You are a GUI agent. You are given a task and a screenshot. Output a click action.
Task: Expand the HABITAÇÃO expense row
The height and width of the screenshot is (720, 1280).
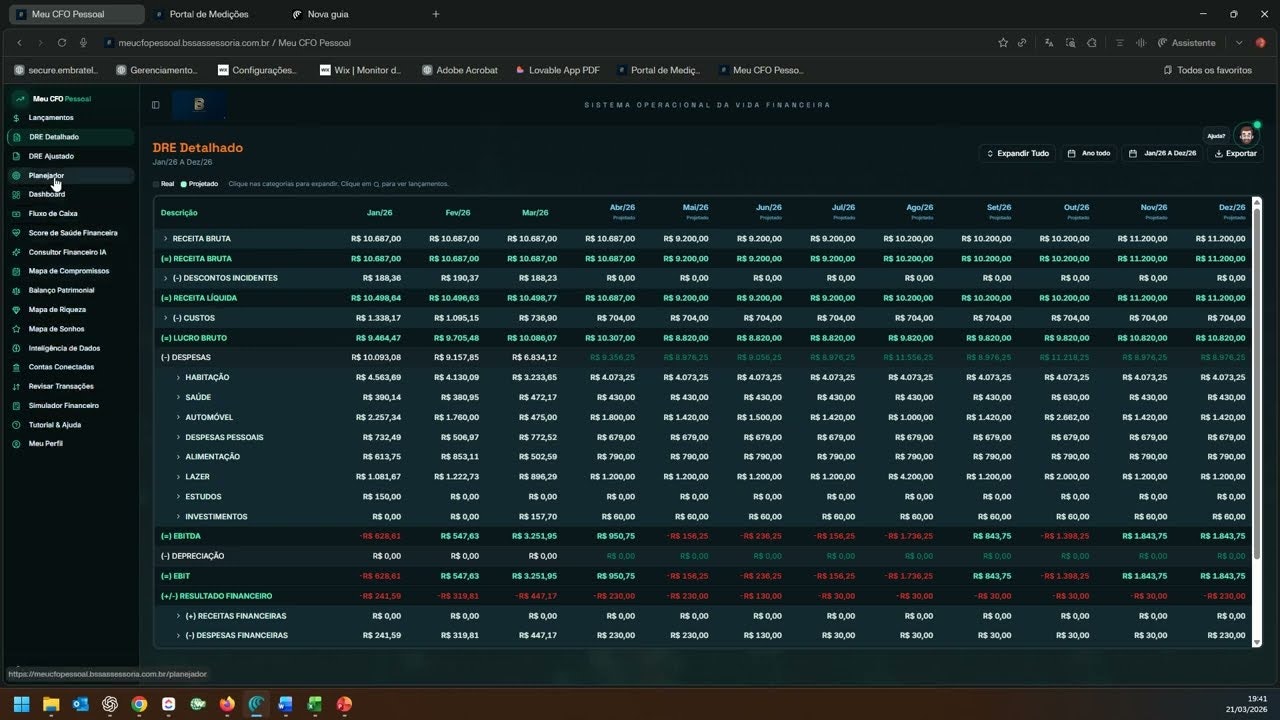coord(179,377)
